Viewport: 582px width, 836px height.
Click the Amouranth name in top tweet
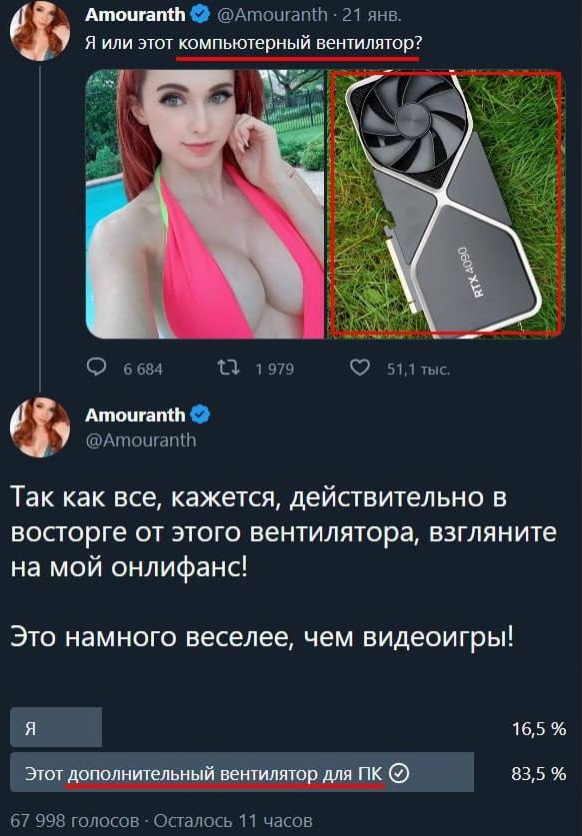135,15
